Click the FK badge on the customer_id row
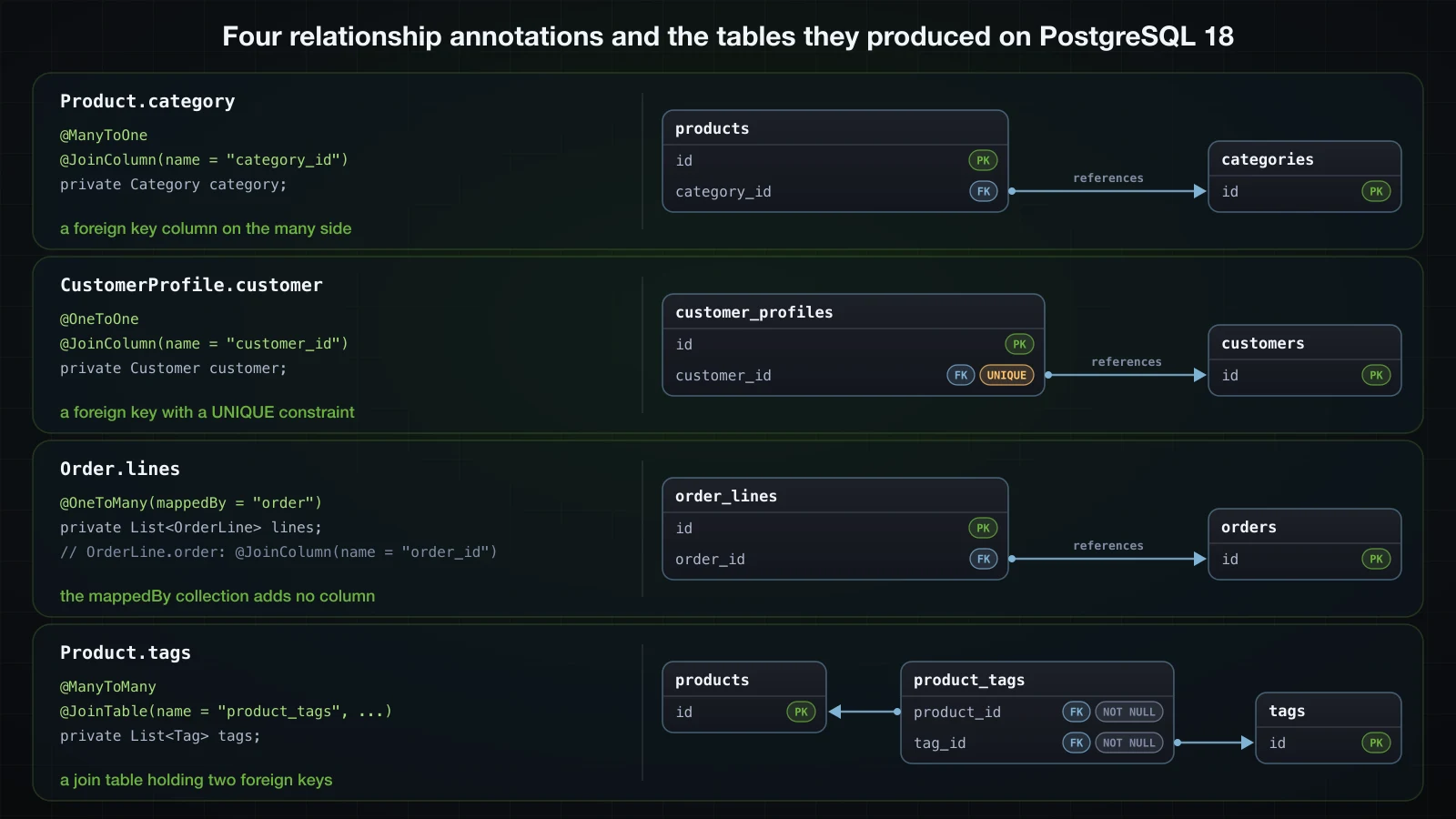Screen dimensions: 1456x819 (x=961, y=375)
